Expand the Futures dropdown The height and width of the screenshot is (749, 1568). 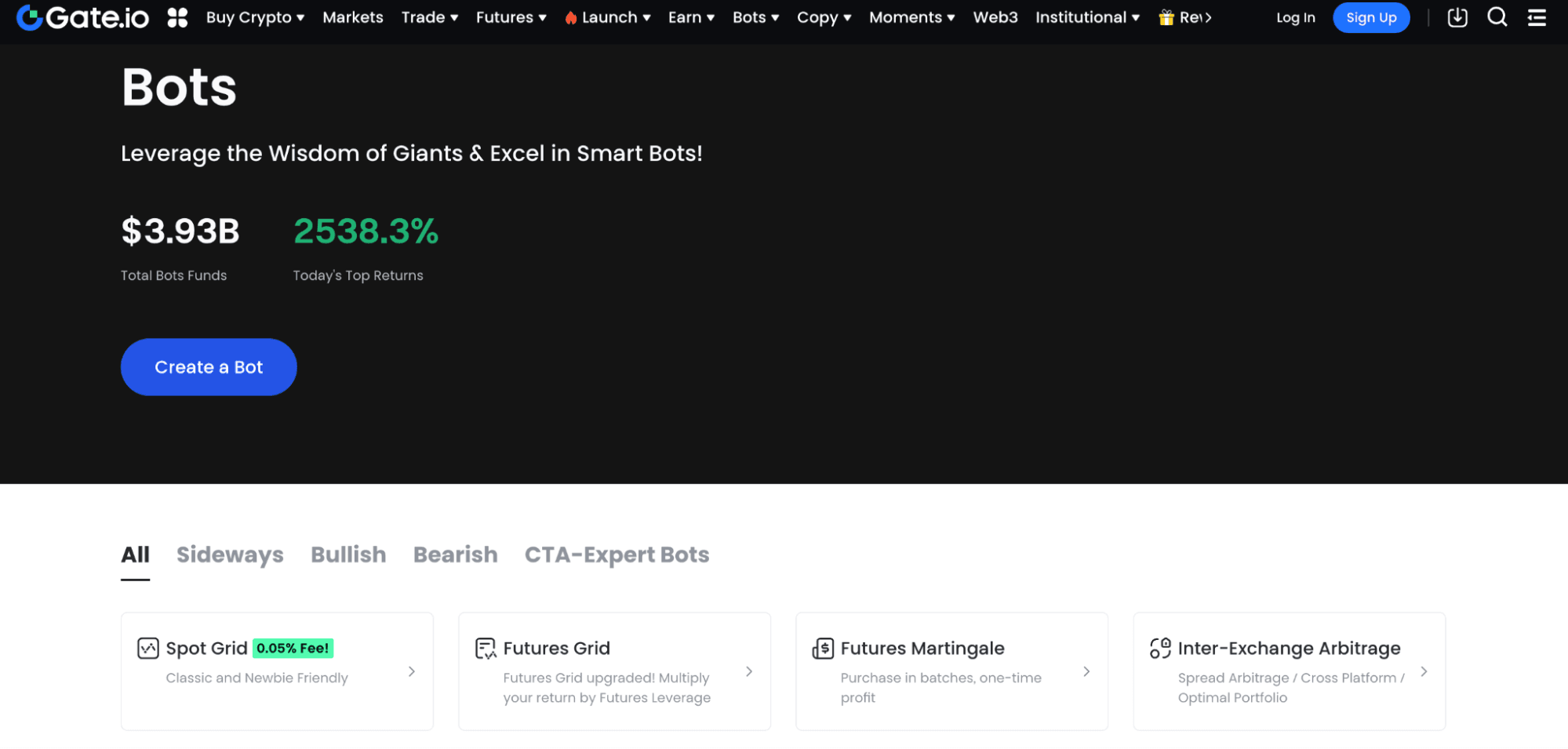coord(510,17)
